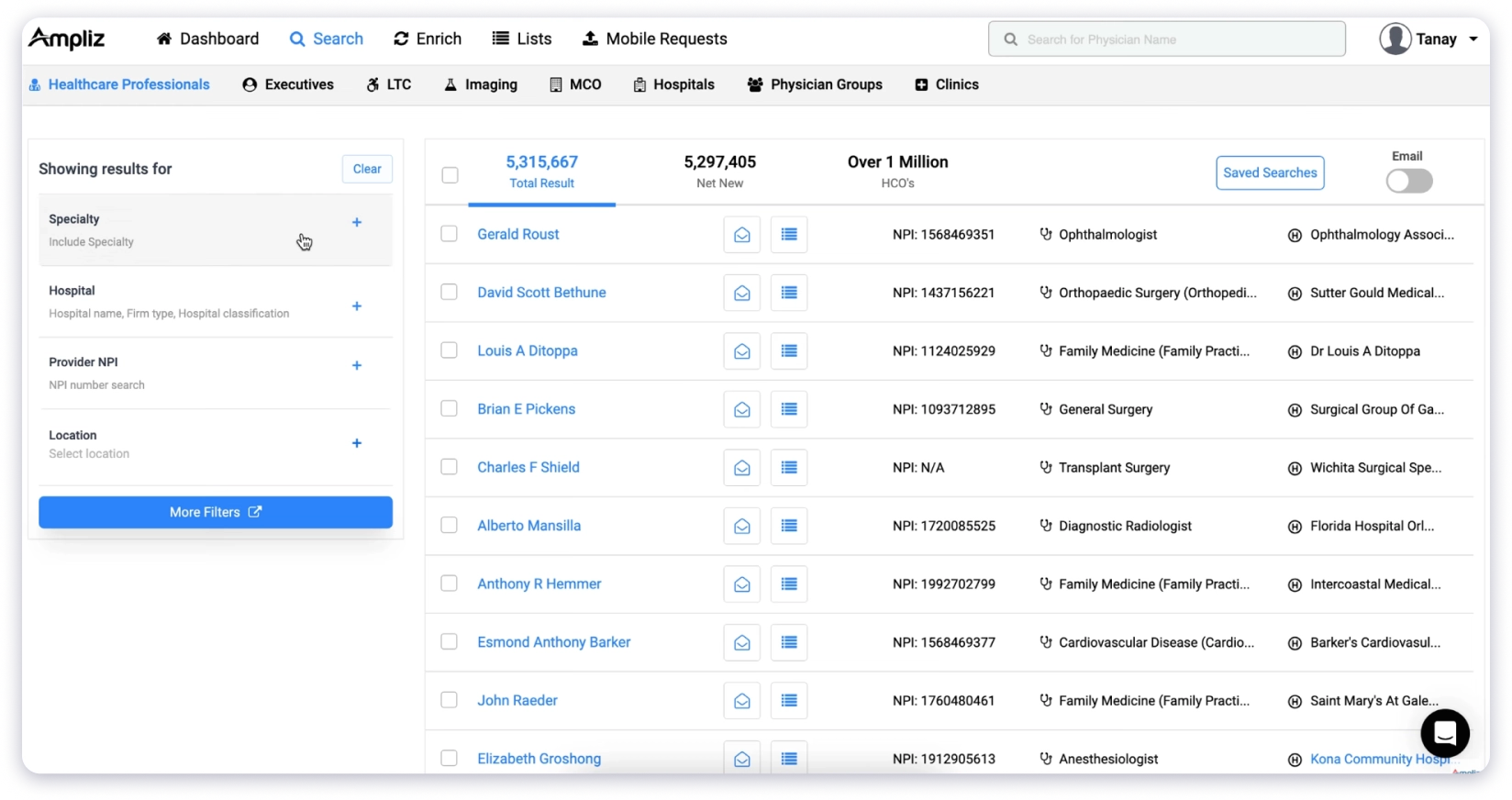Open email icon for Gerald Roust
The width and height of the screenshot is (1512, 800).
coord(741,235)
